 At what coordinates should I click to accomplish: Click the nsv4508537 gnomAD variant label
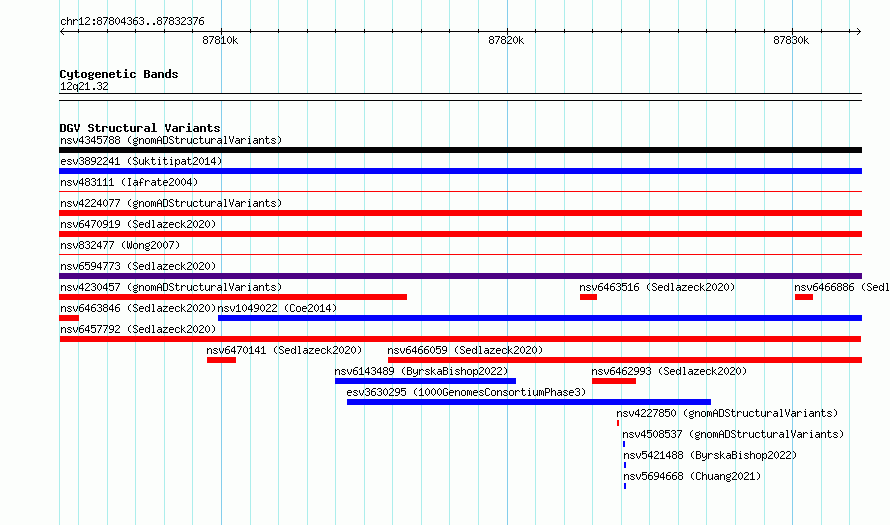tap(733, 434)
